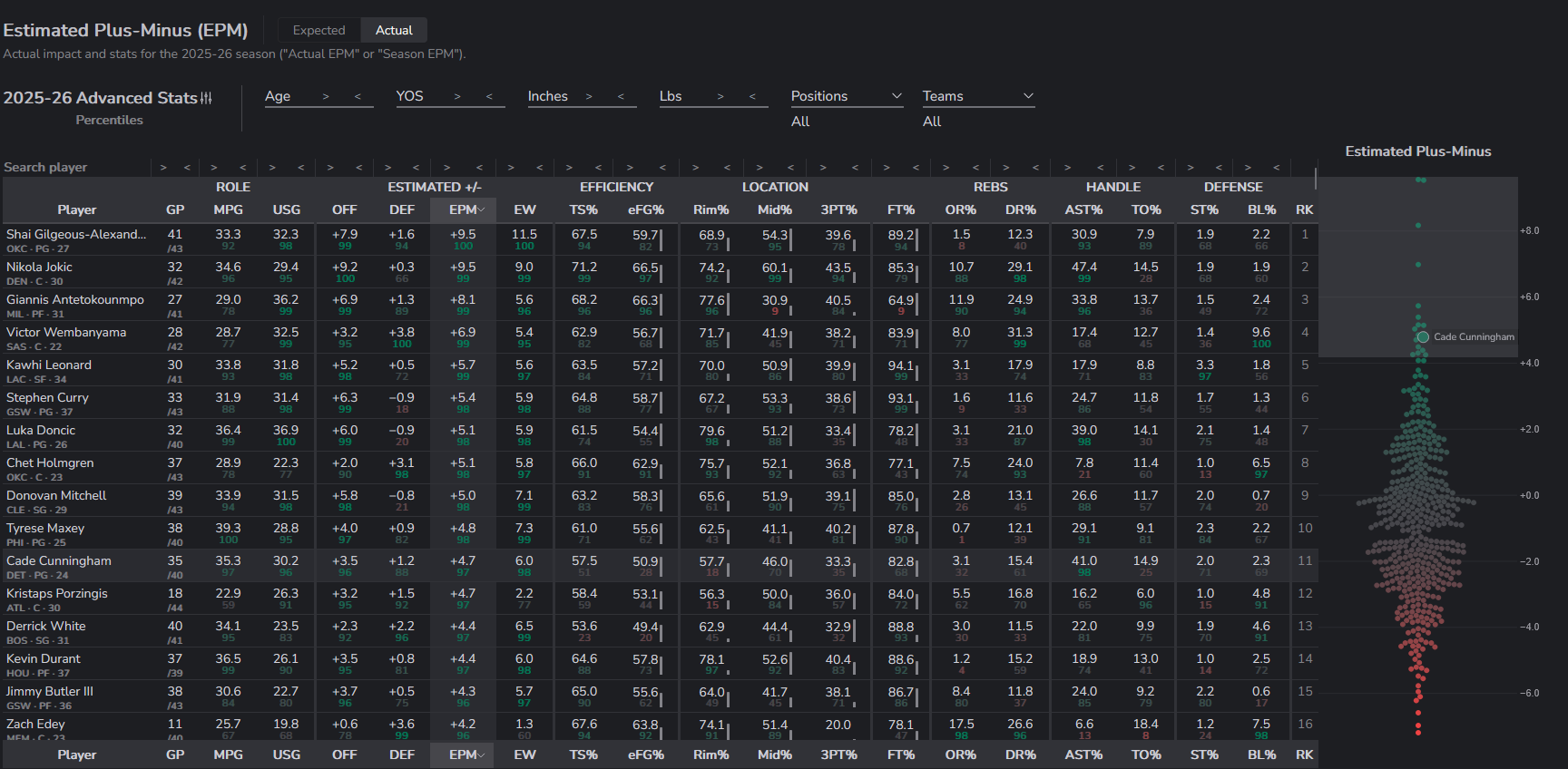Select the Teams filter value All
The height and width of the screenshot is (769, 1568).
932,122
